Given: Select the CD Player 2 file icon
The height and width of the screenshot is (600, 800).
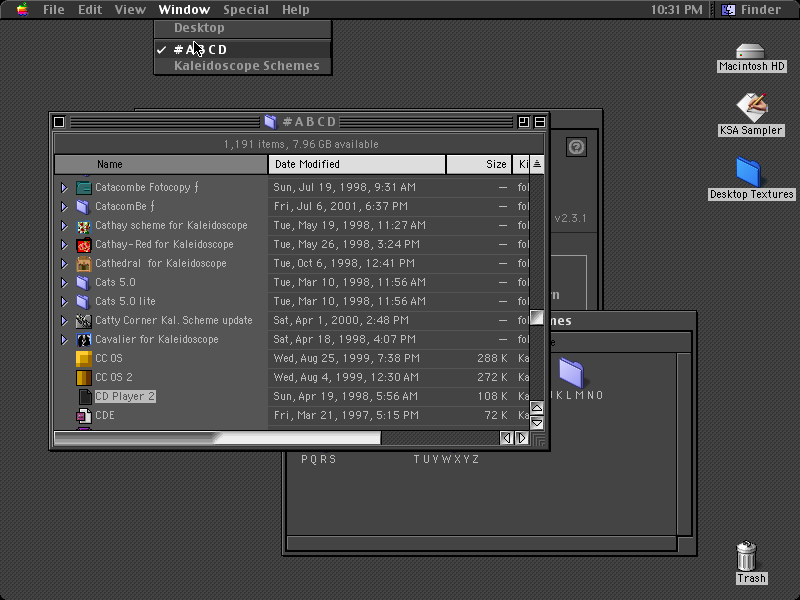Looking at the screenshot, I should click(x=85, y=396).
